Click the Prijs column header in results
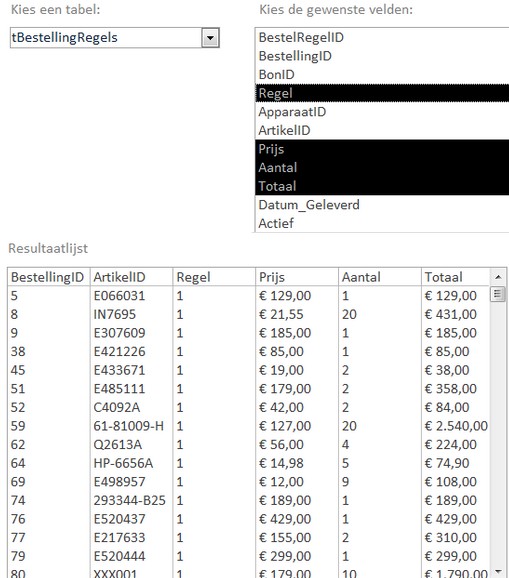 click(297, 277)
